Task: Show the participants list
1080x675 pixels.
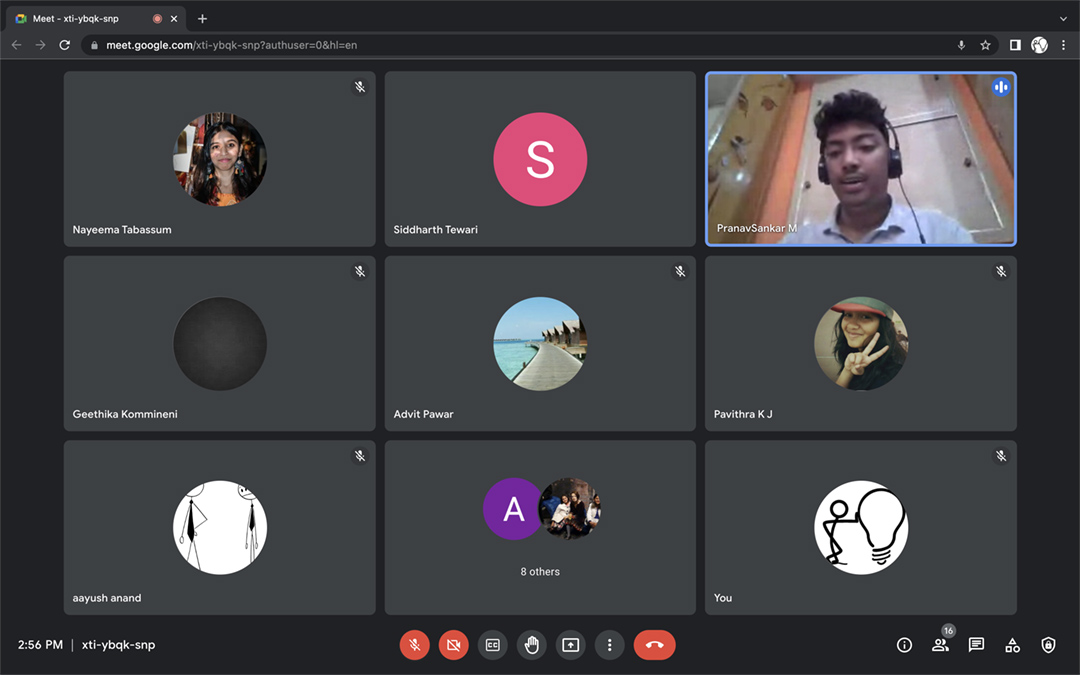Action: tap(940, 645)
